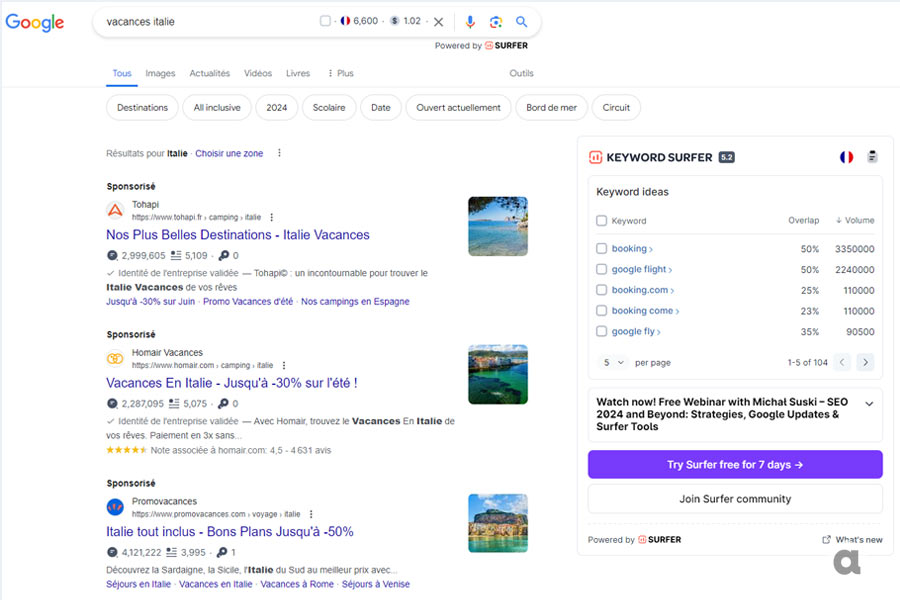Apply the 2024 filter chip
The image size is (900, 600).
277,107
